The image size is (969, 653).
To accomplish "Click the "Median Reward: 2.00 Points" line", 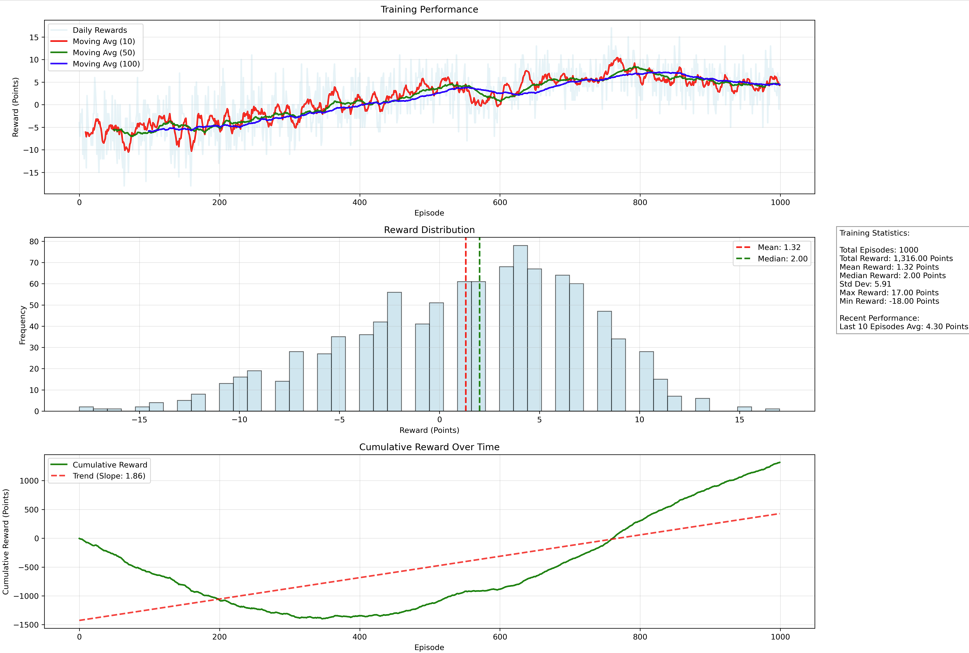I will 892,276.
